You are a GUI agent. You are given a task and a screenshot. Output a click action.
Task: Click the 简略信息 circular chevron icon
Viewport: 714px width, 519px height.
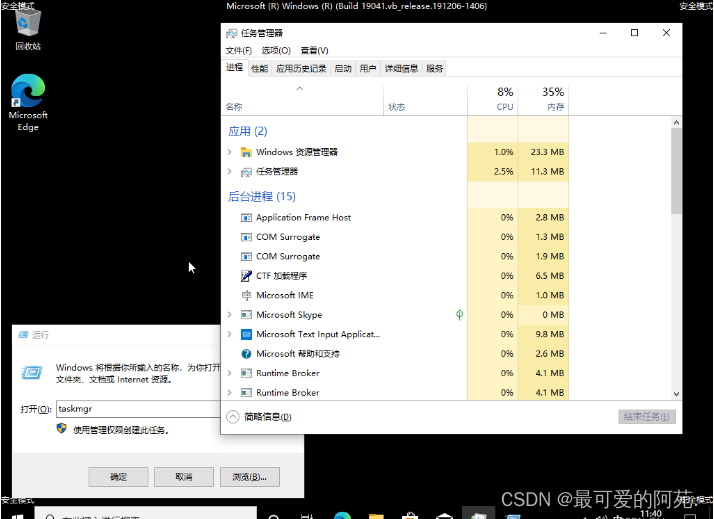(233, 417)
